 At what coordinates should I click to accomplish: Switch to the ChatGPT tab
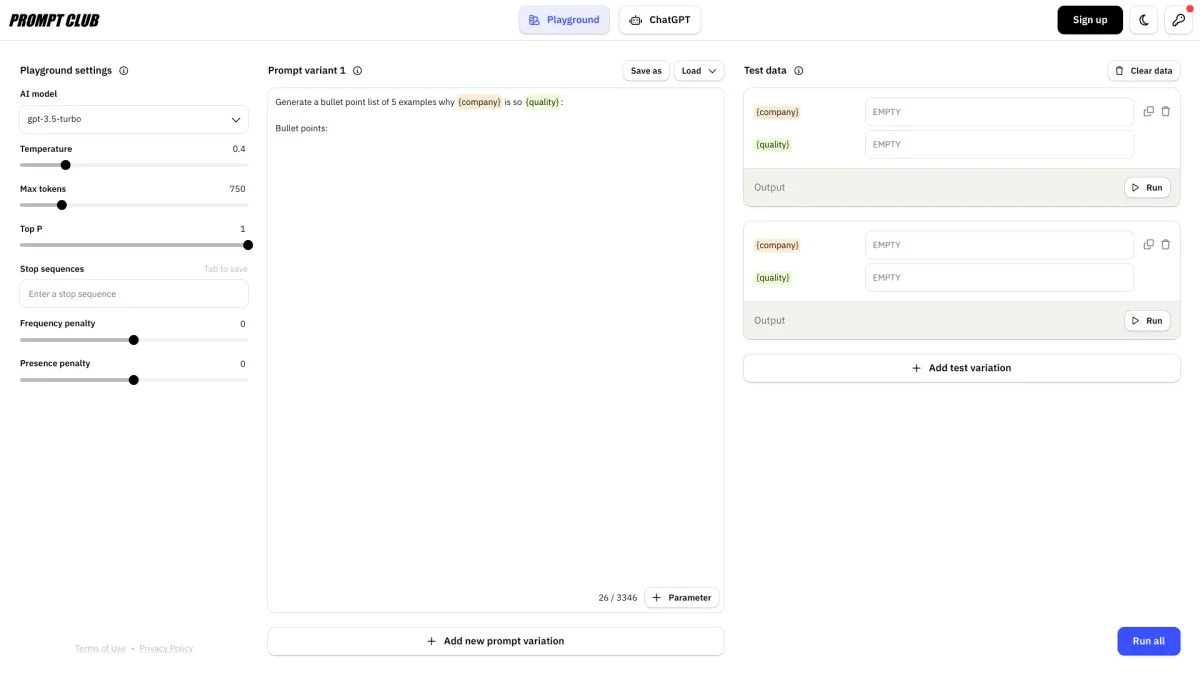point(660,20)
